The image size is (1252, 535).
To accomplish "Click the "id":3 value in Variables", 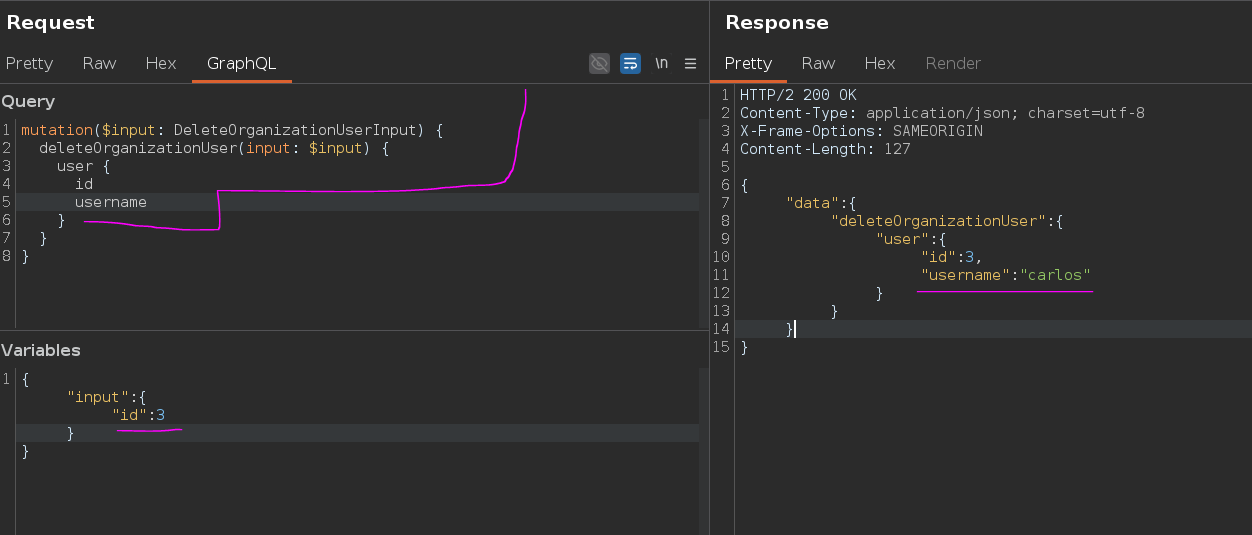I will point(139,415).
